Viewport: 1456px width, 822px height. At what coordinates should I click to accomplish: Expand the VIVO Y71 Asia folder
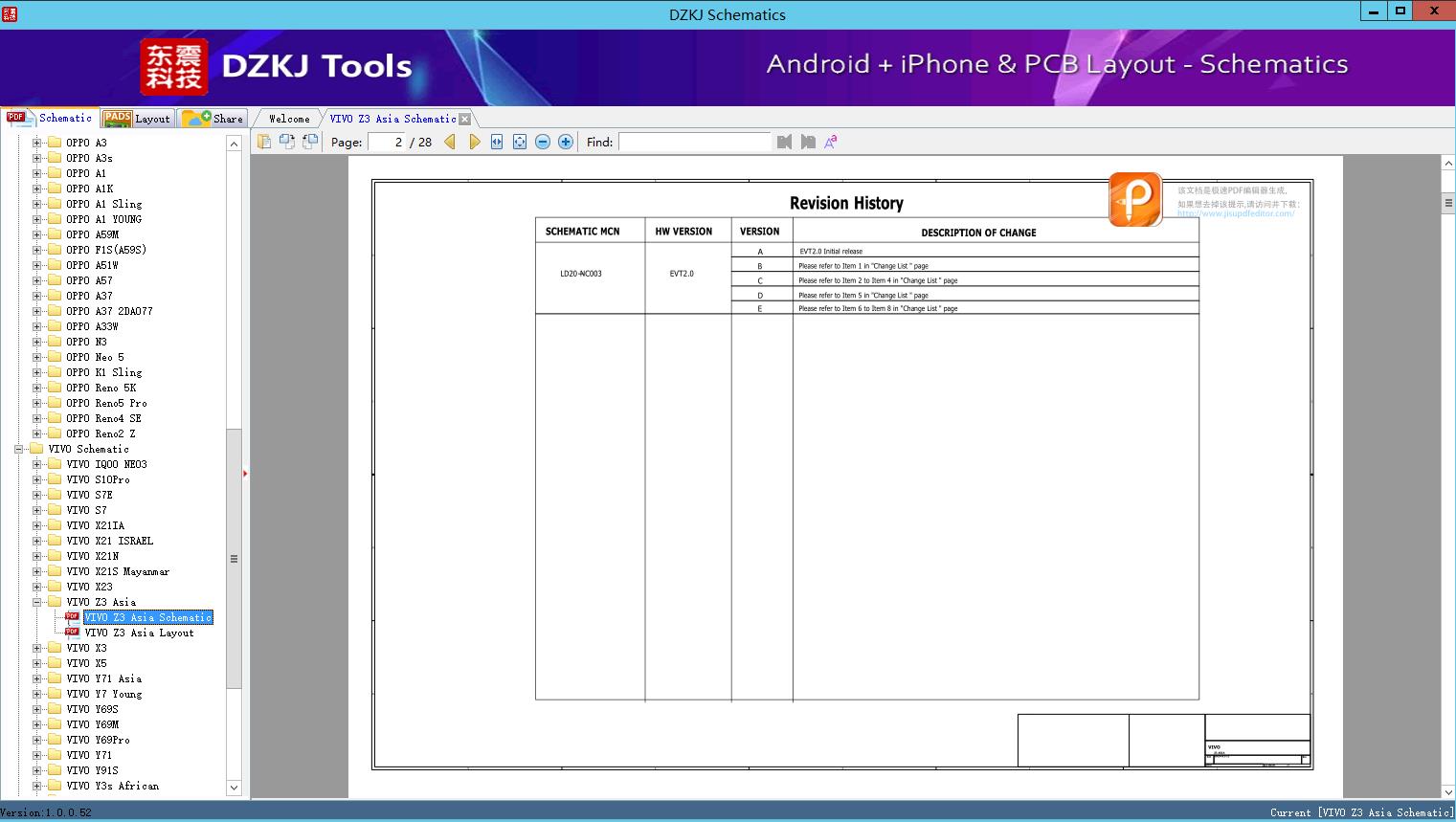[x=36, y=678]
